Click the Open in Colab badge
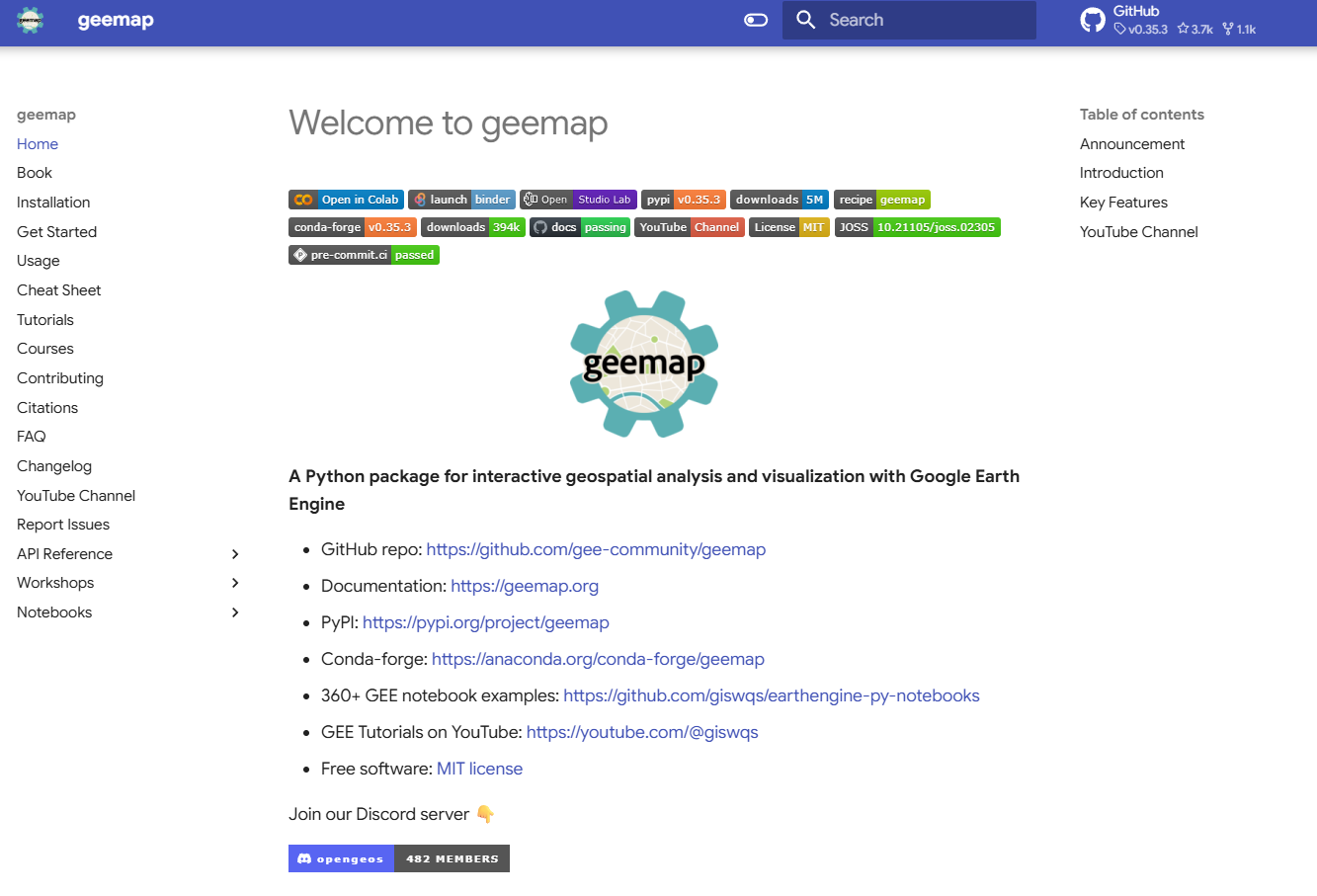The height and width of the screenshot is (896, 1317). (346, 200)
